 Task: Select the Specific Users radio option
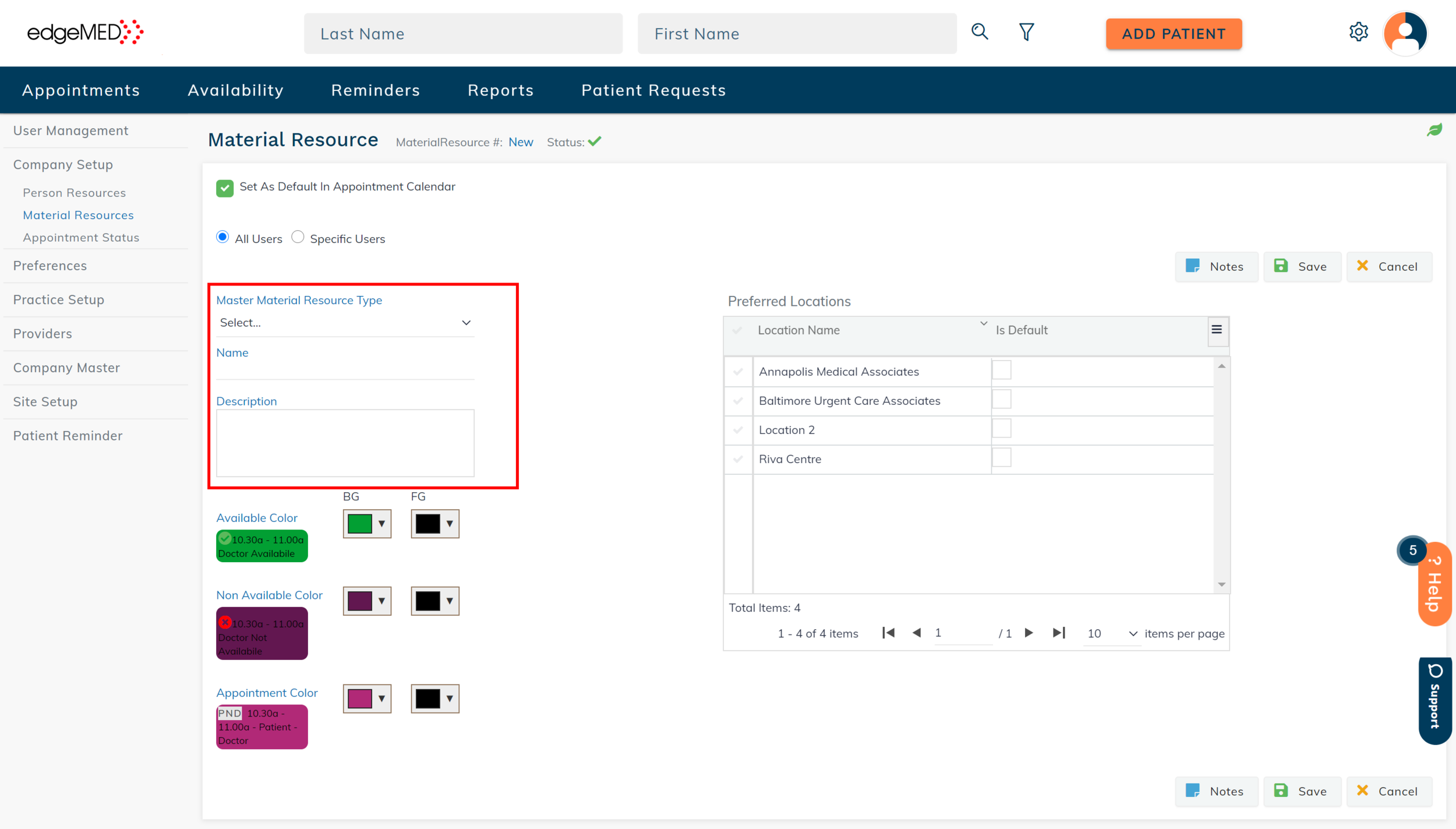(298, 237)
